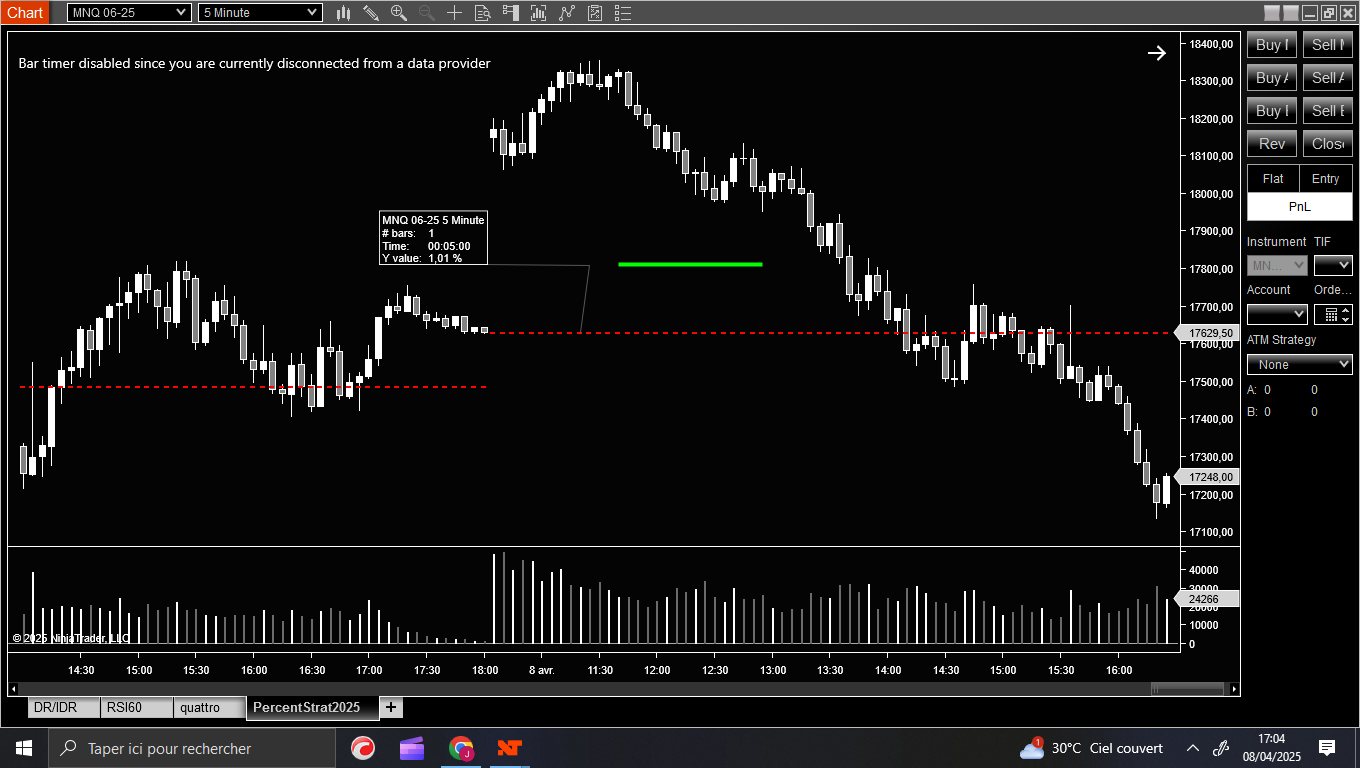Expand the TIF dropdown
The image size is (1360, 768).
point(1333,265)
